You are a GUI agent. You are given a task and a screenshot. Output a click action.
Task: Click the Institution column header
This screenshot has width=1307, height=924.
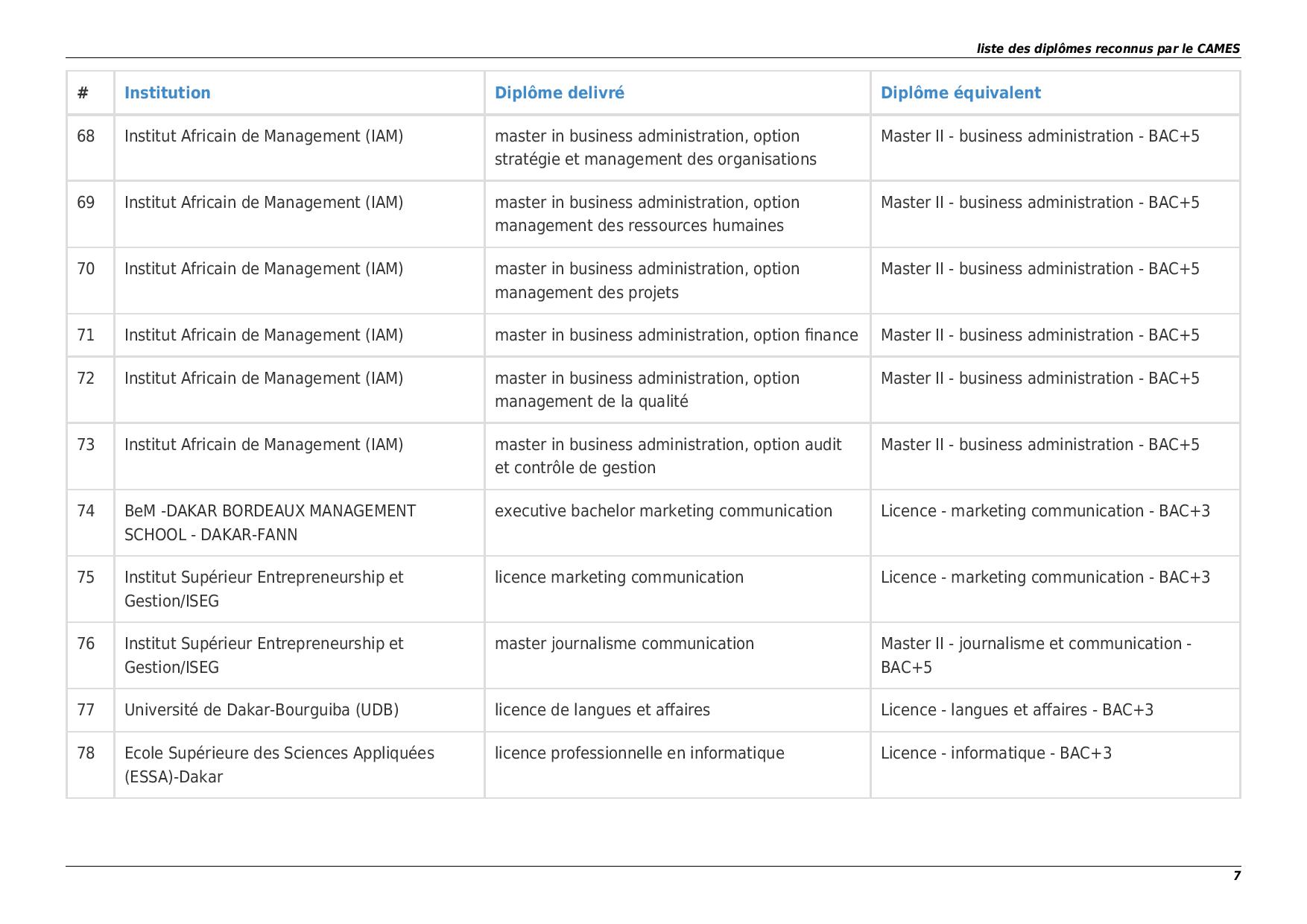pyautogui.click(x=167, y=93)
